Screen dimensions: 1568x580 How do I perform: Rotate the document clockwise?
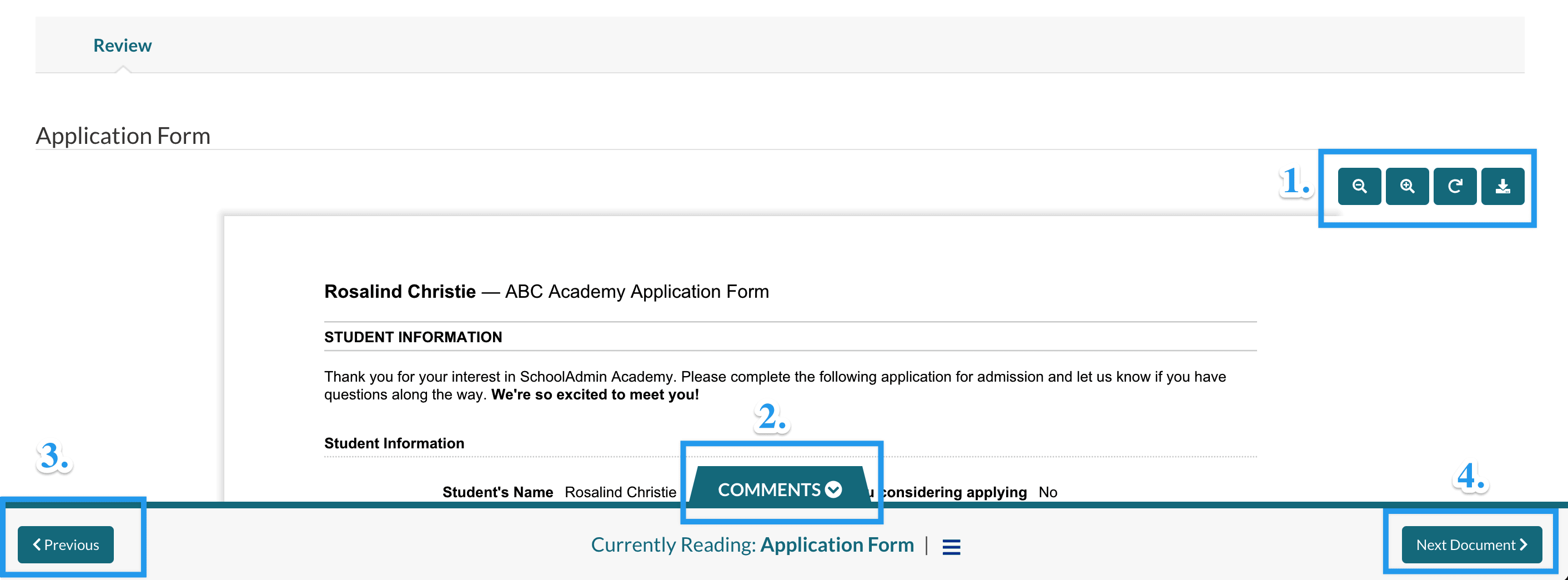point(1454,187)
